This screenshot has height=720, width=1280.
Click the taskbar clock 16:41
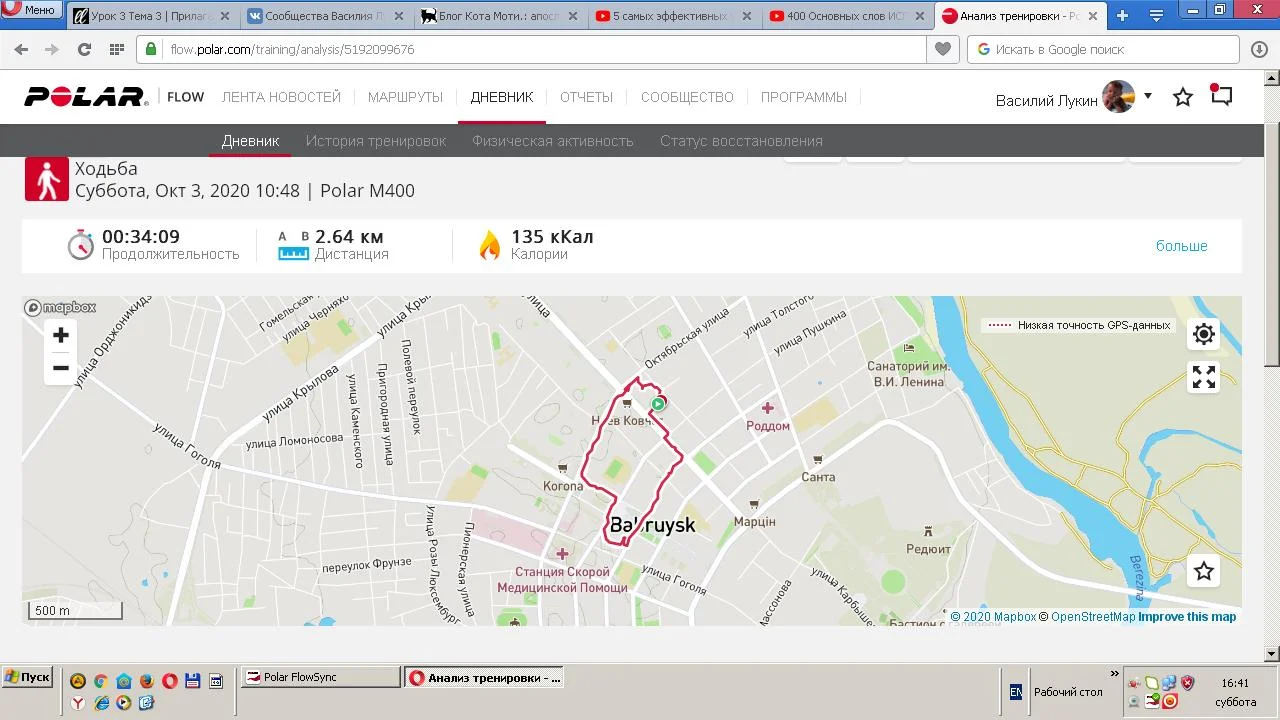click(x=1235, y=683)
